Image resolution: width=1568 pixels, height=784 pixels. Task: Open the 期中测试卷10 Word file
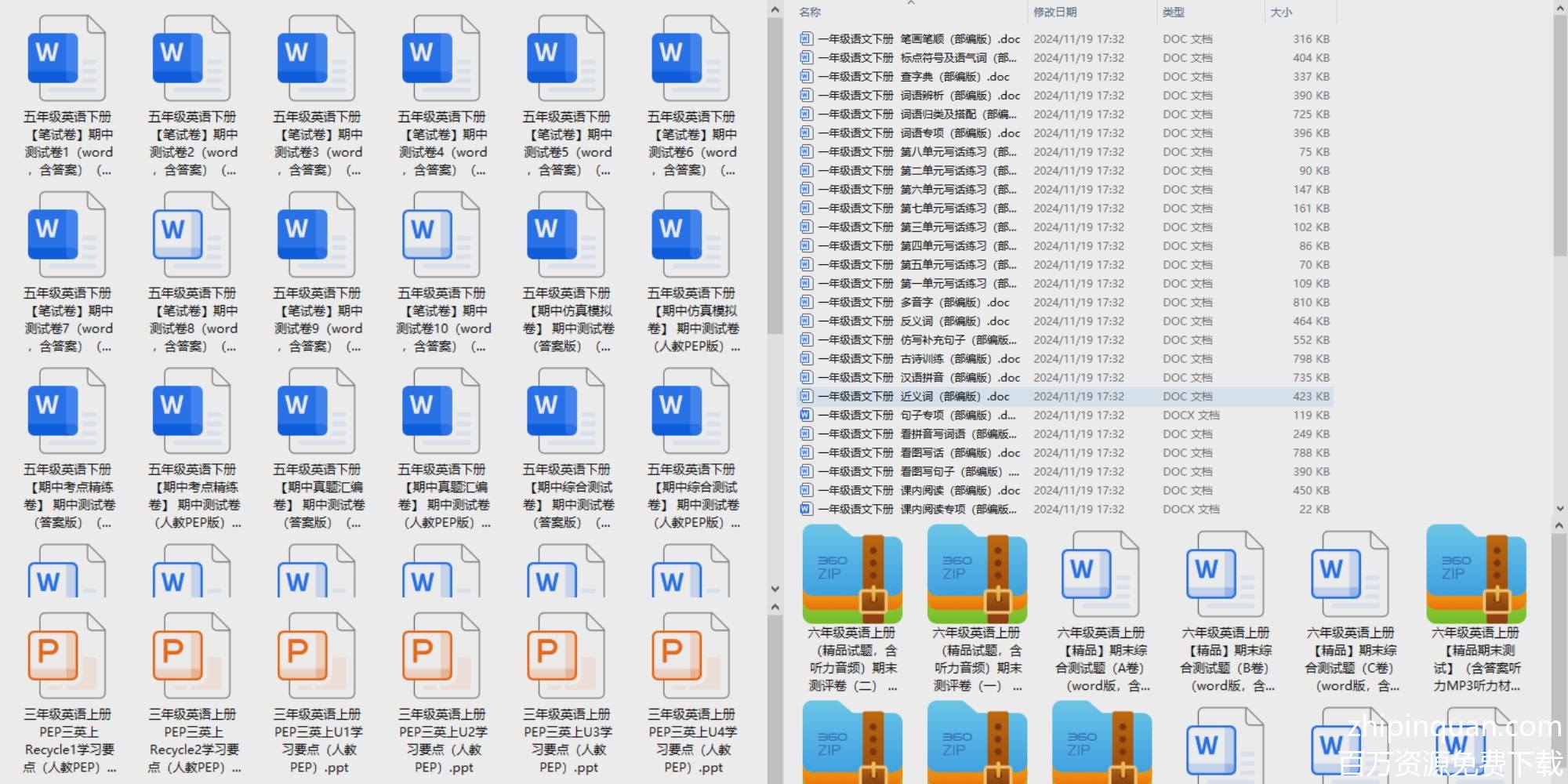[x=441, y=235]
